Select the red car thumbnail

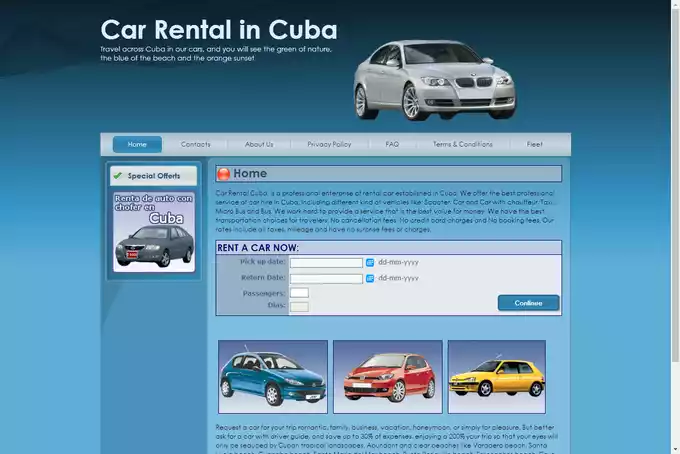coord(387,377)
